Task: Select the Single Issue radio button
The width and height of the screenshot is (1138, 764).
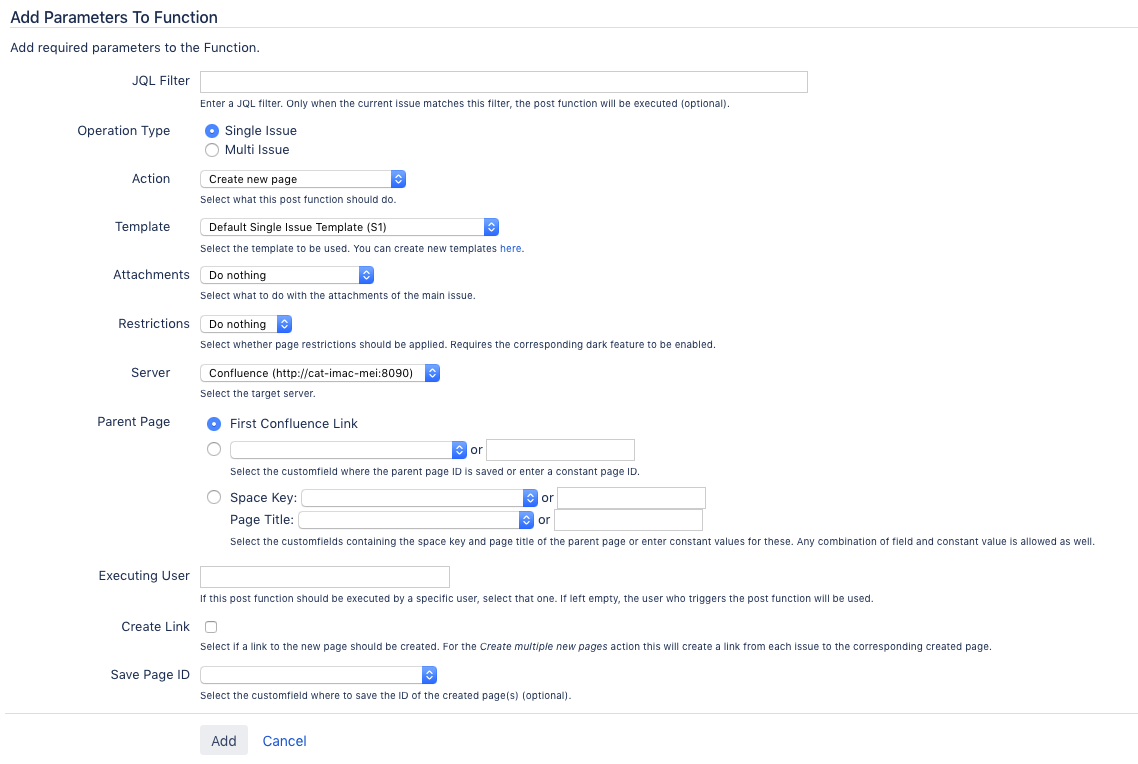Action: coord(211,131)
